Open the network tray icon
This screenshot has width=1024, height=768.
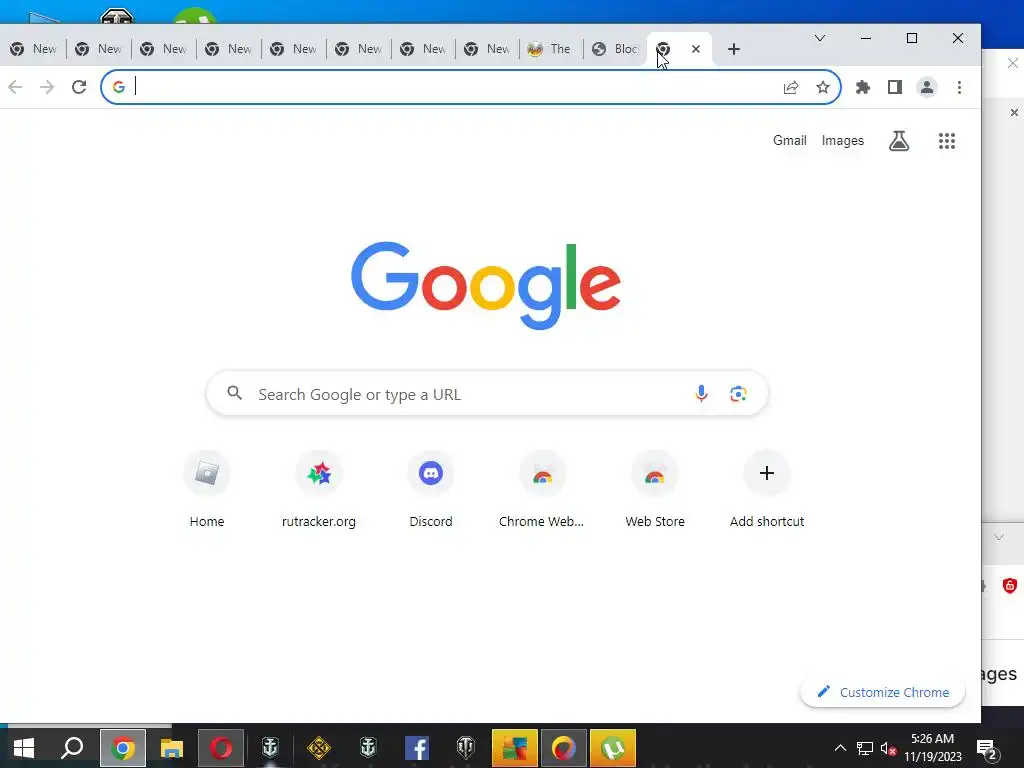click(x=865, y=748)
